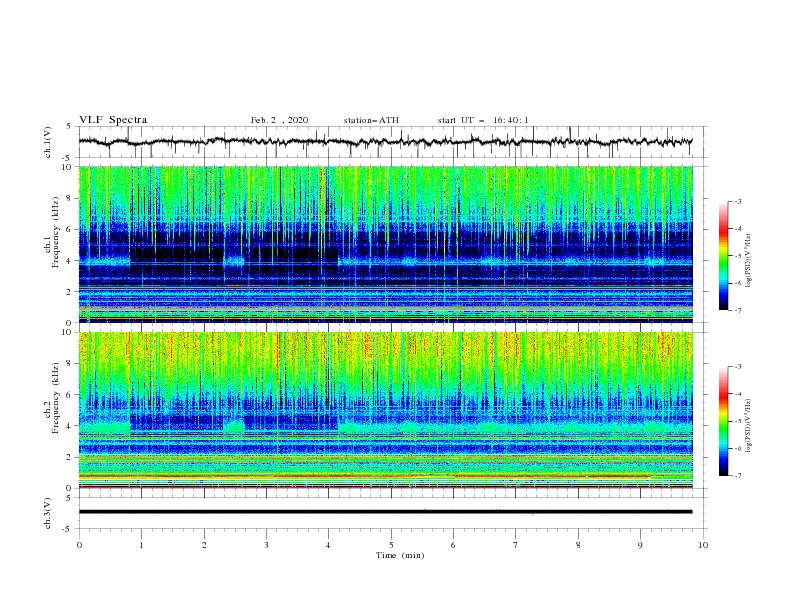Image resolution: width=792 pixels, height=612 pixels.
Task: Click the log(PSD) label beside ch.2 color bar
Action: tap(749, 426)
